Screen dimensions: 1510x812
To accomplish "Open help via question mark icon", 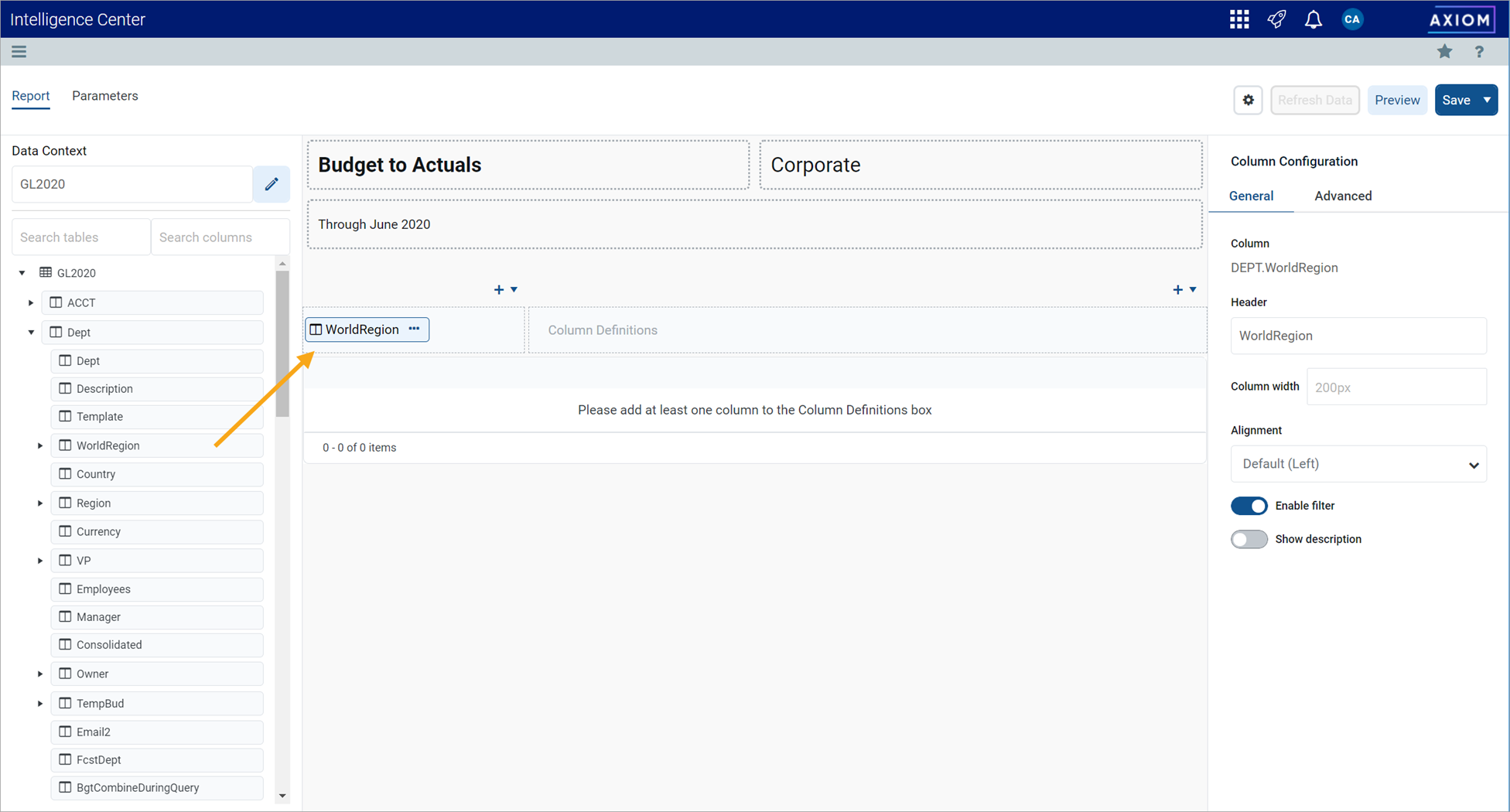I will [1479, 52].
